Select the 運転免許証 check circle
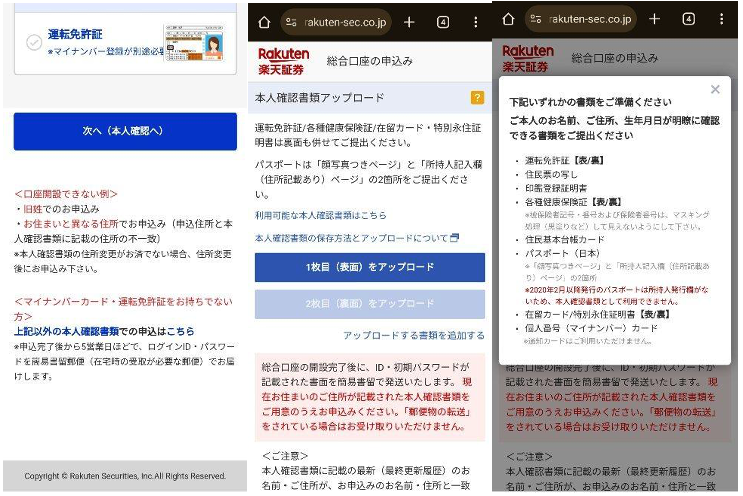This screenshot has height=496, width=743. [34, 42]
